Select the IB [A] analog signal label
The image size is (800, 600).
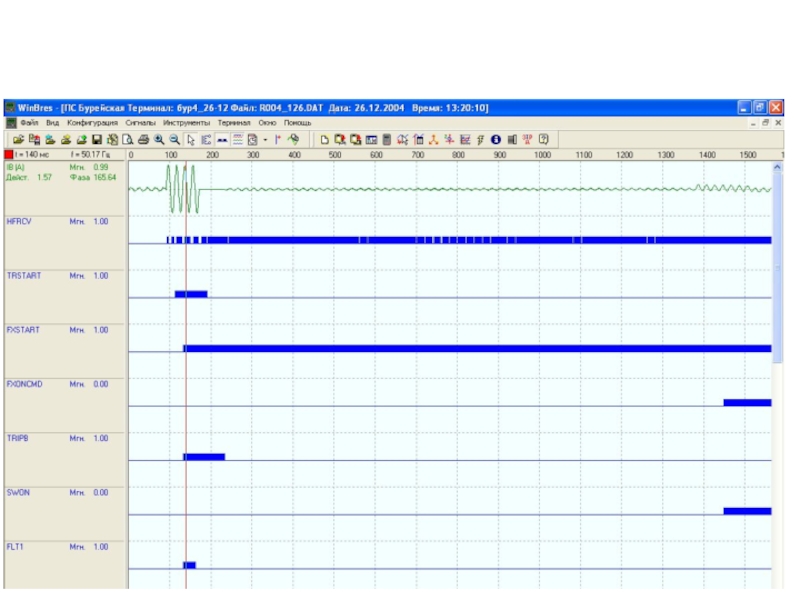click(x=15, y=168)
